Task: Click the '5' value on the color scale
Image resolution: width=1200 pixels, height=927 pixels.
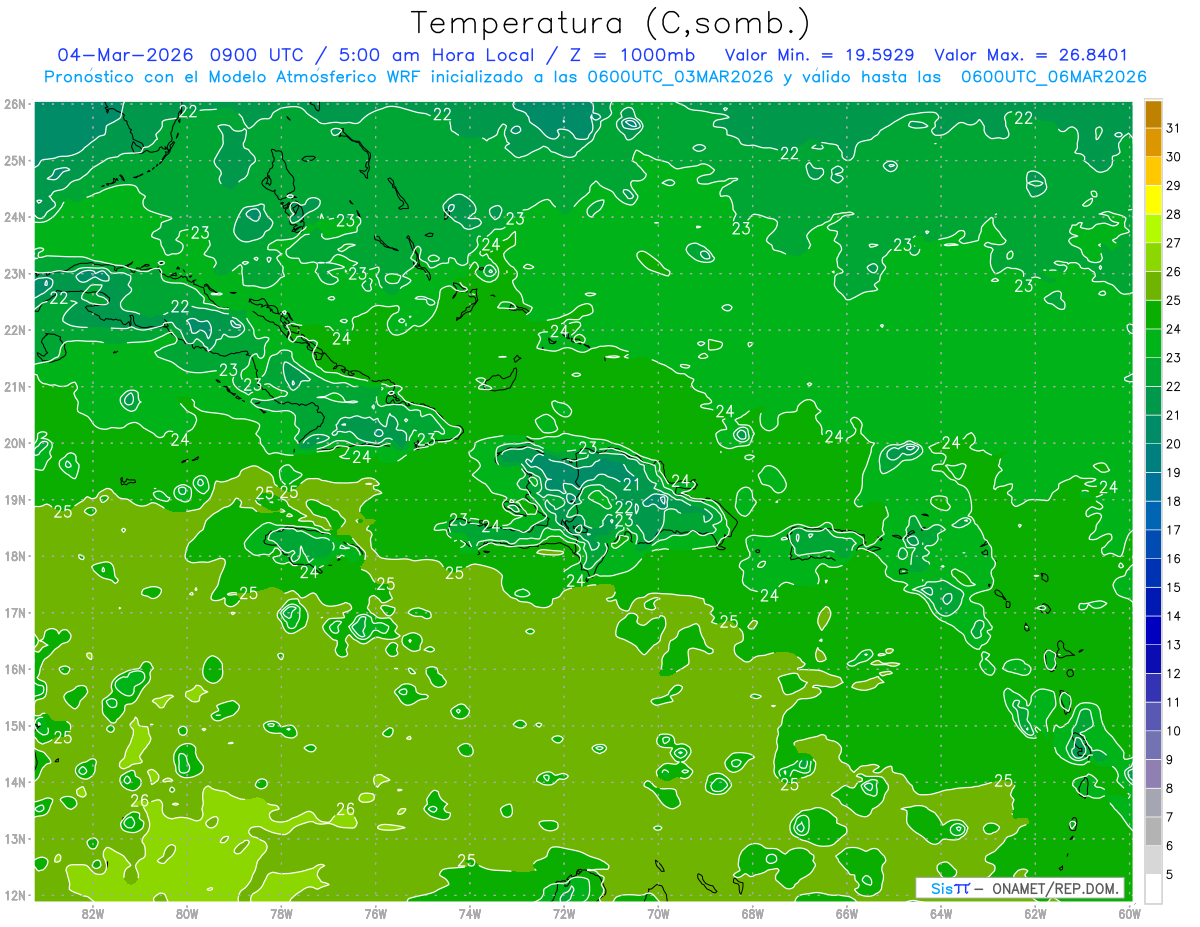Action: (x=1169, y=874)
